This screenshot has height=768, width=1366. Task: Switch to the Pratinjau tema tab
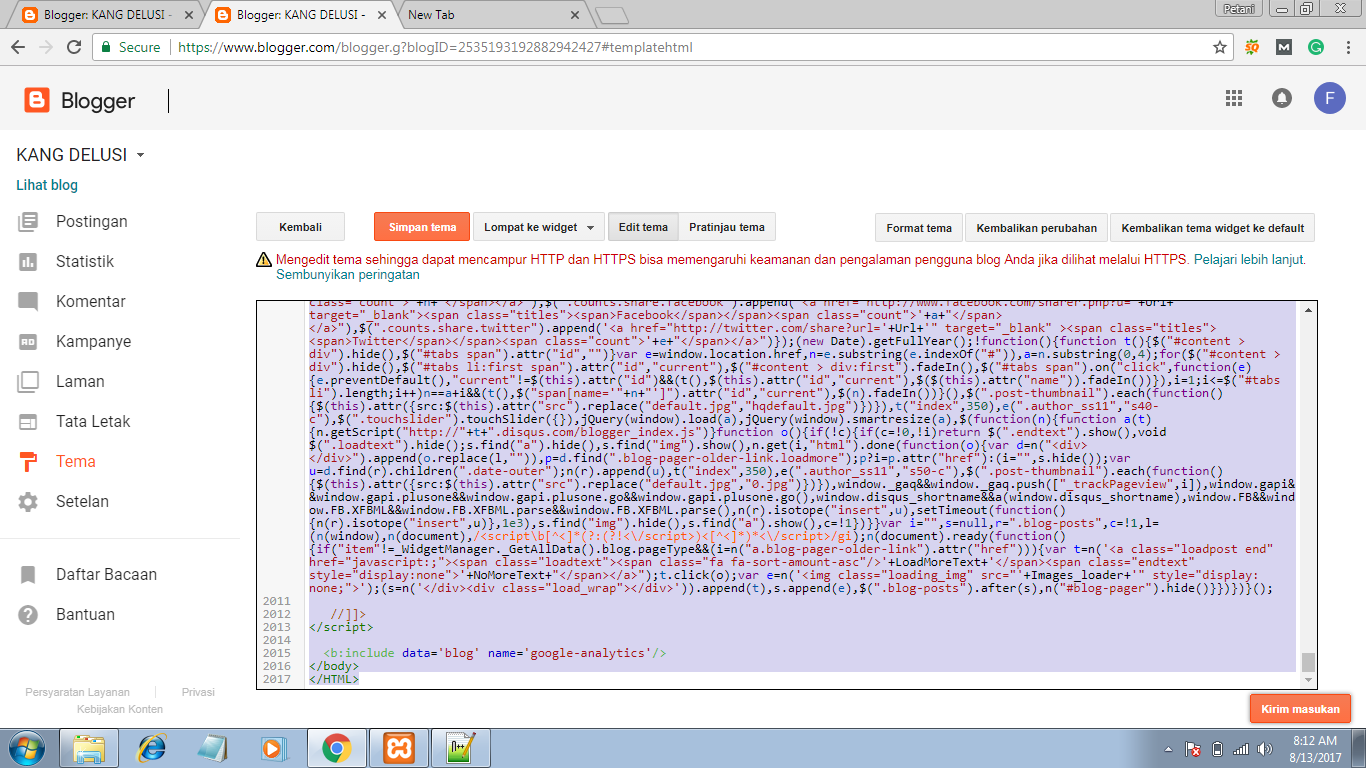(726, 227)
